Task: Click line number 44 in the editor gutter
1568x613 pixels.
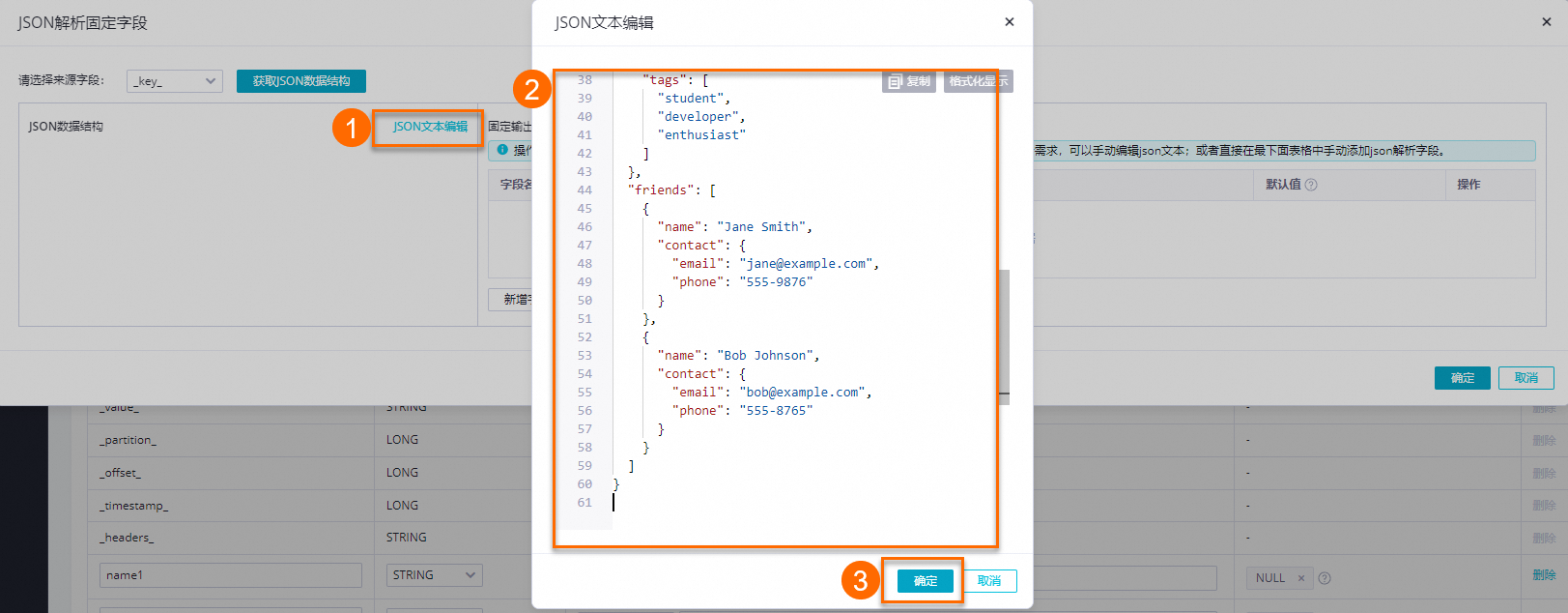Action: point(584,190)
